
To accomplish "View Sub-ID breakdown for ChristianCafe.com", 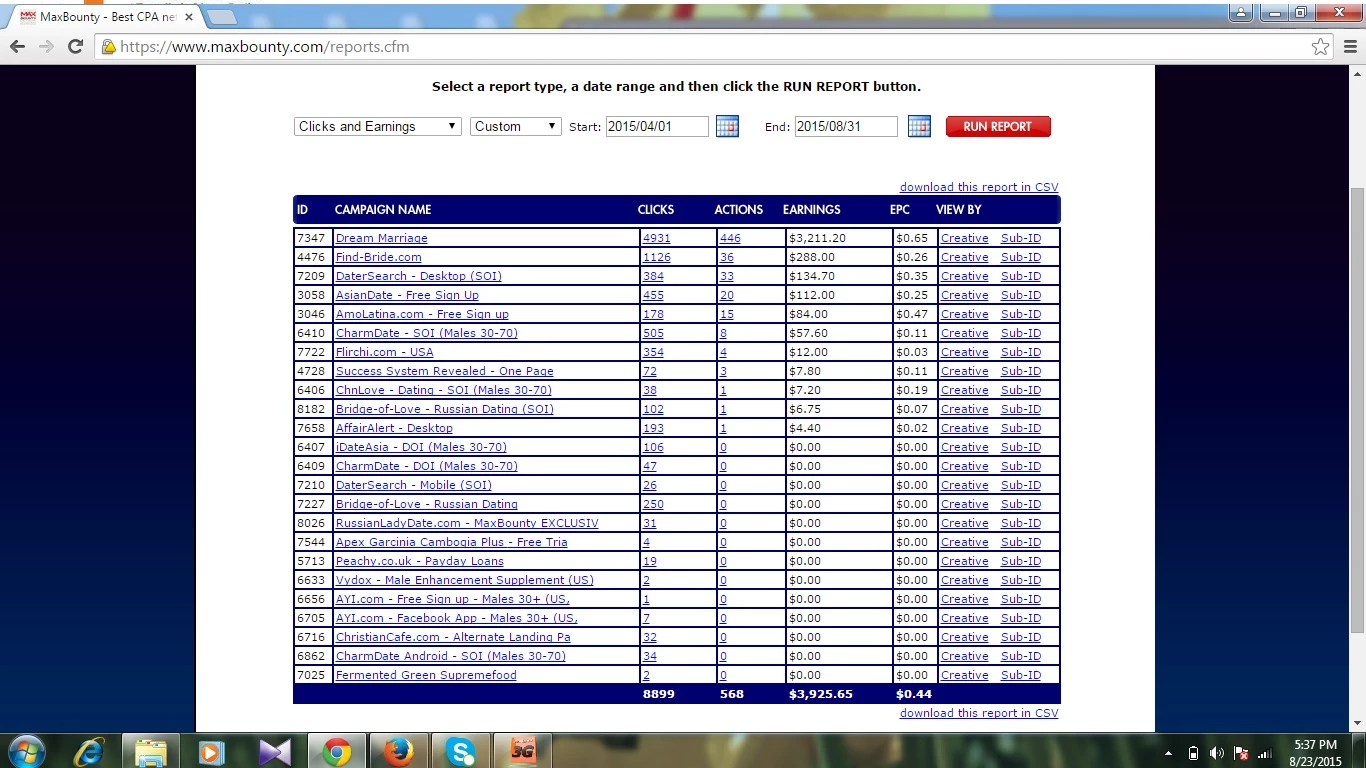I will pos(1021,637).
